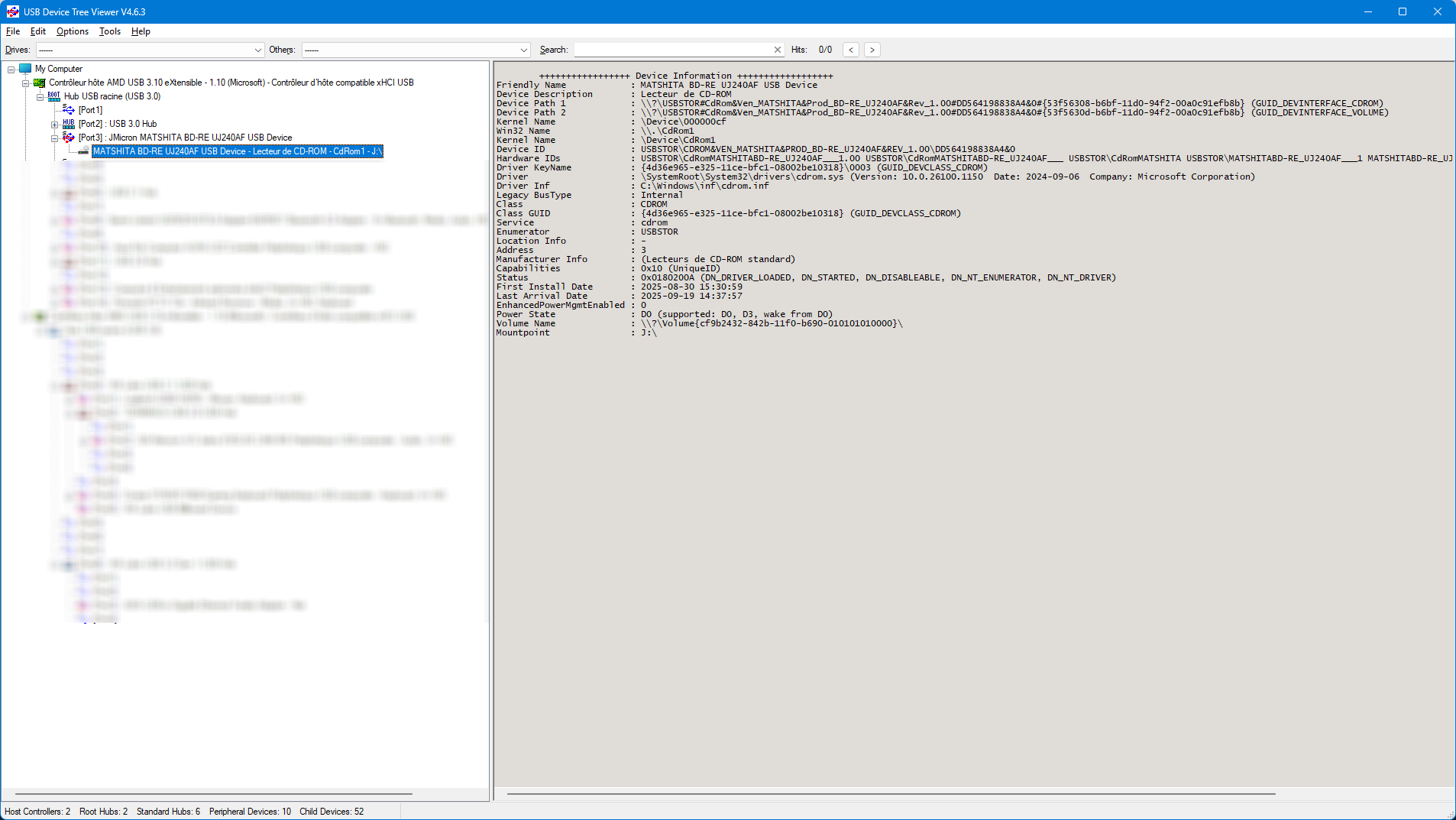Click the Device Path 1 line
1456x820 pixels.
[940, 103]
